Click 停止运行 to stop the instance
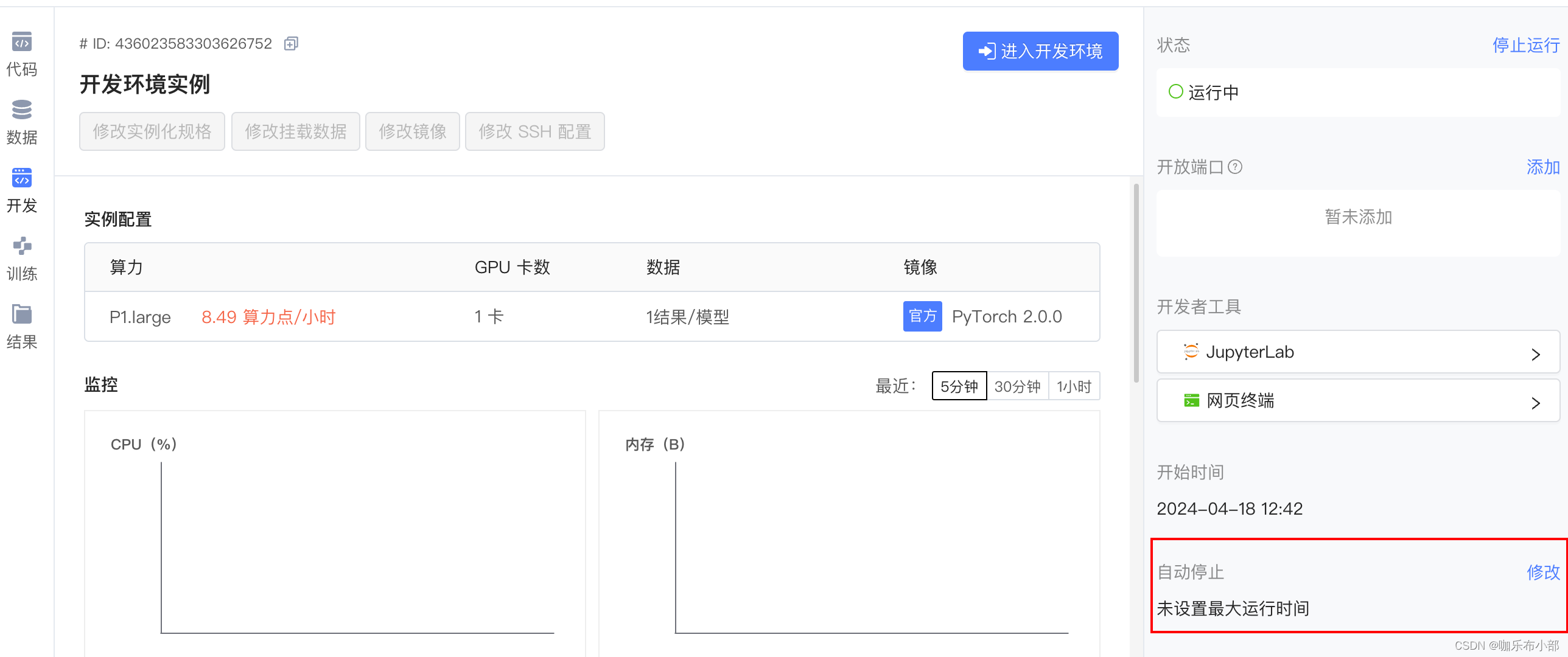Screen dimensions: 1568x657 [x=1525, y=45]
